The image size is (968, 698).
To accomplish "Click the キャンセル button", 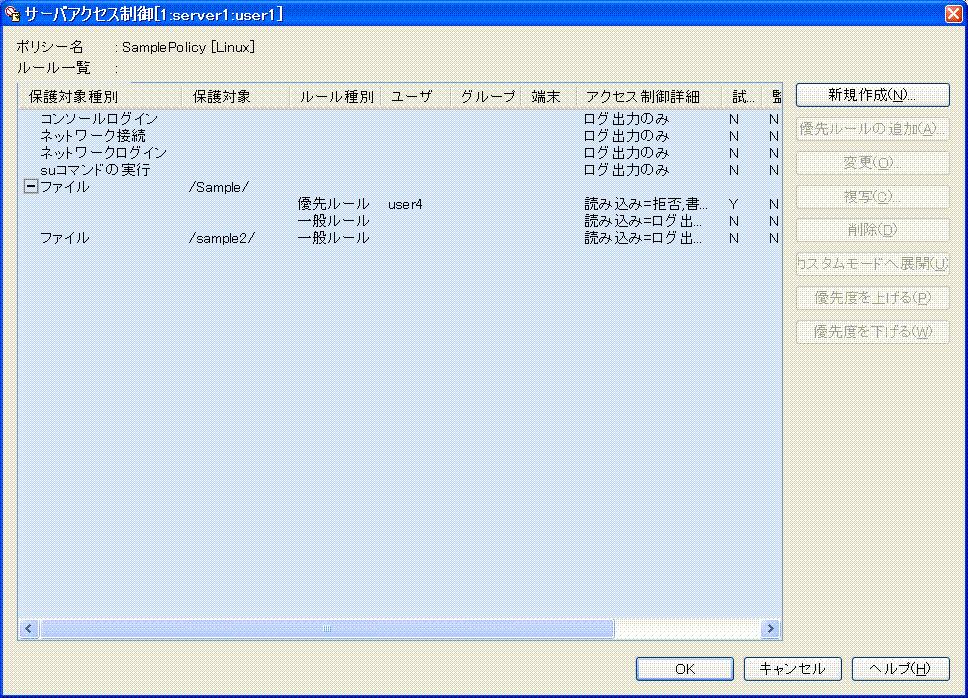I will tap(793, 669).
